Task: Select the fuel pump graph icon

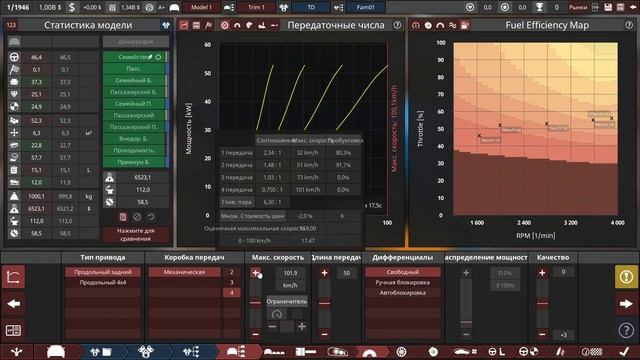Action: click(x=464, y=25)
